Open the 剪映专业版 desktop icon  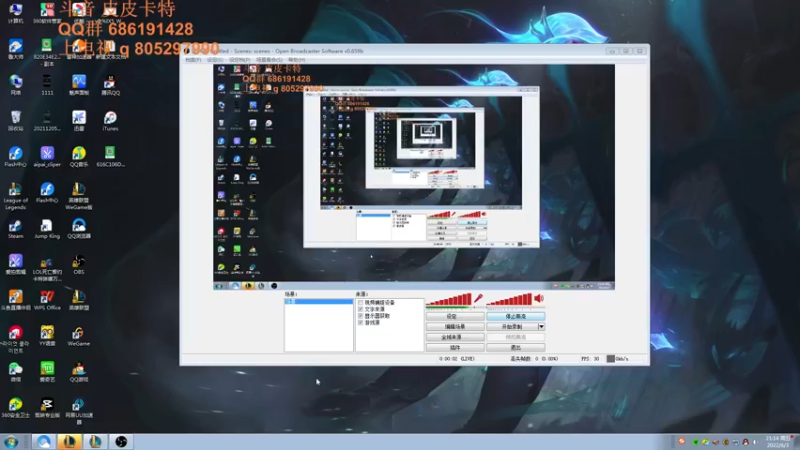tap(47, 408)
